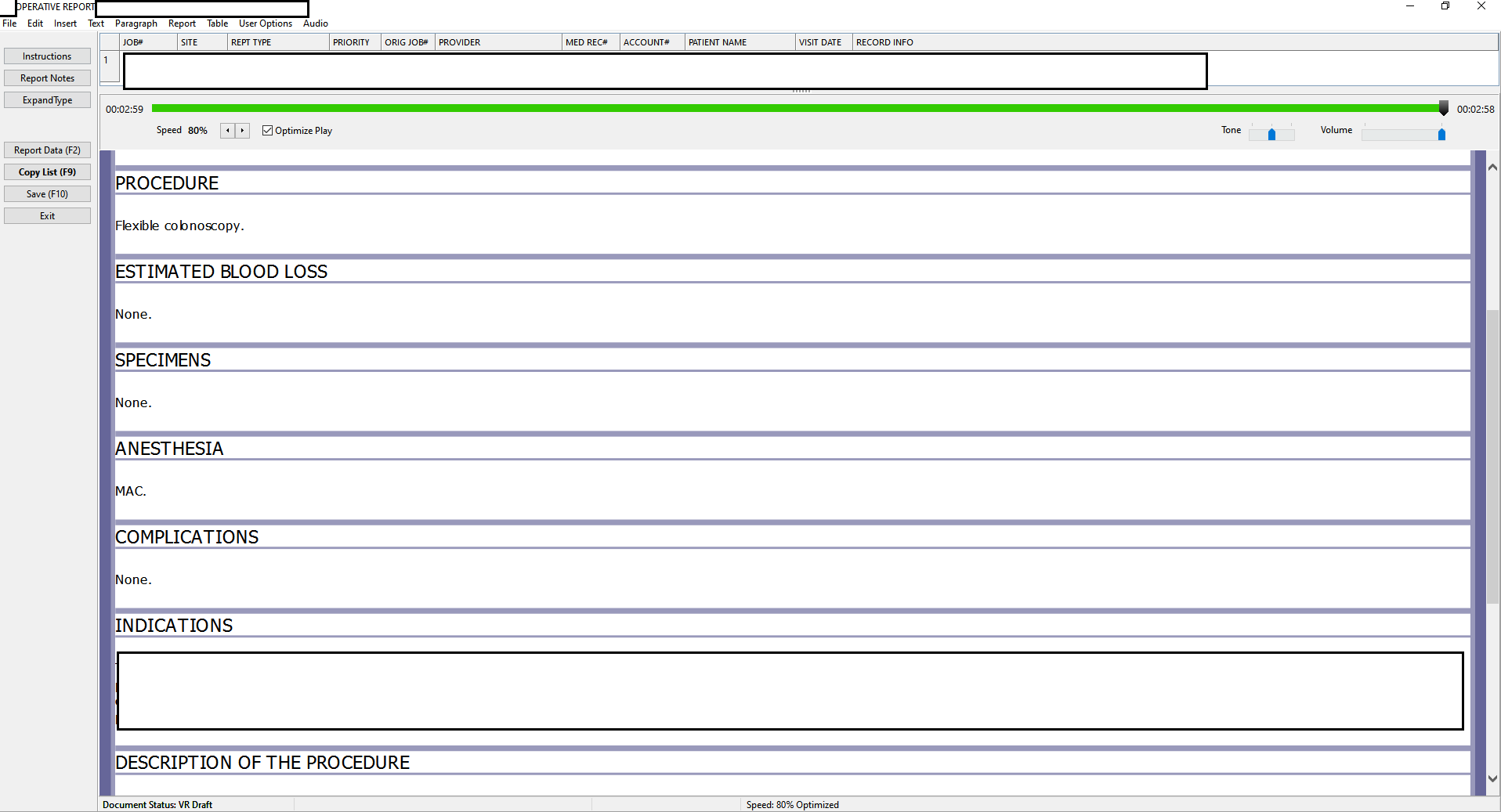Click the ESTIMATED BLOOD LOSS heading
The width and height of the screenshot is (1501, 812).
click(222, 272)
